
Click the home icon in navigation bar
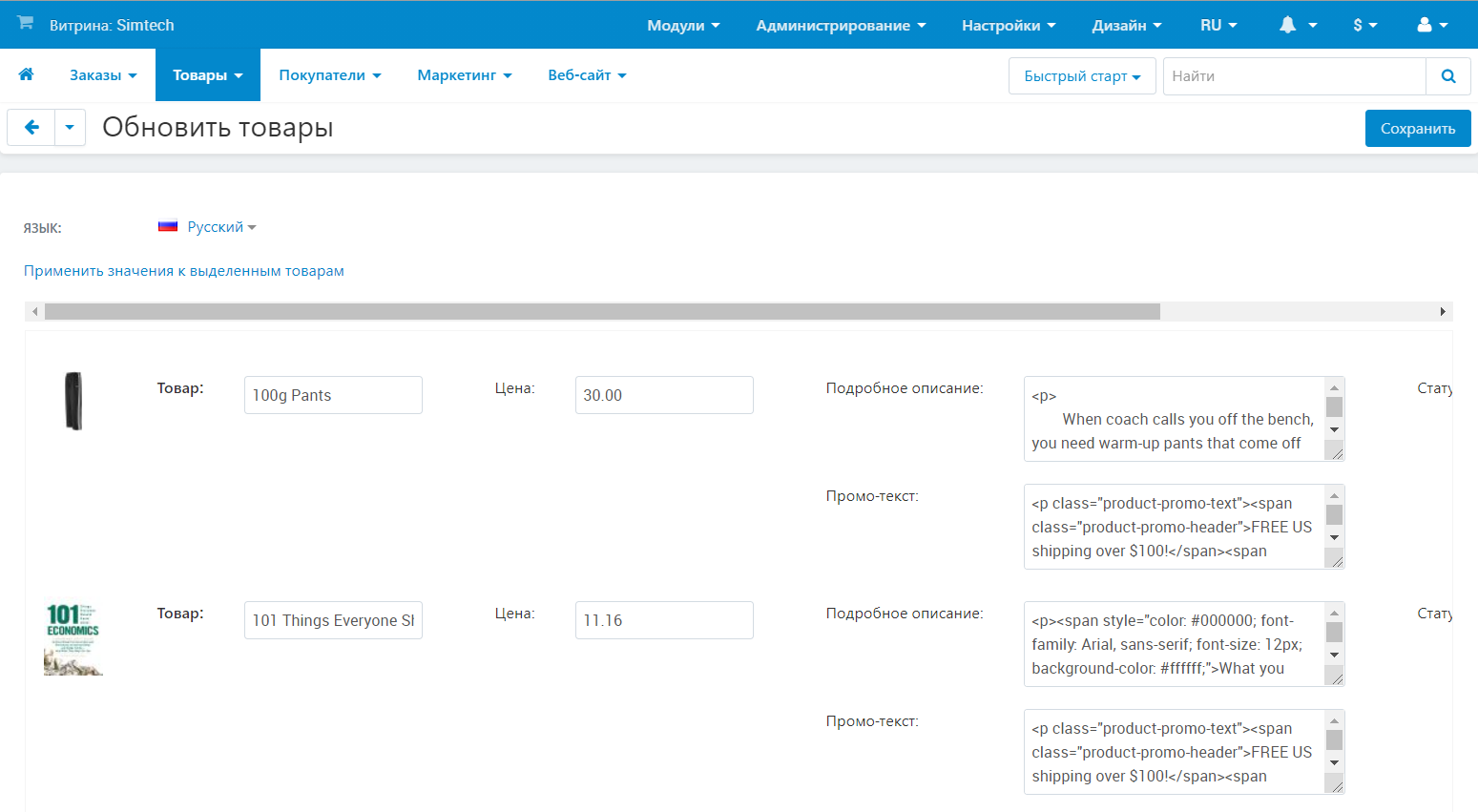pyautogui.click(x=26, y=74)
